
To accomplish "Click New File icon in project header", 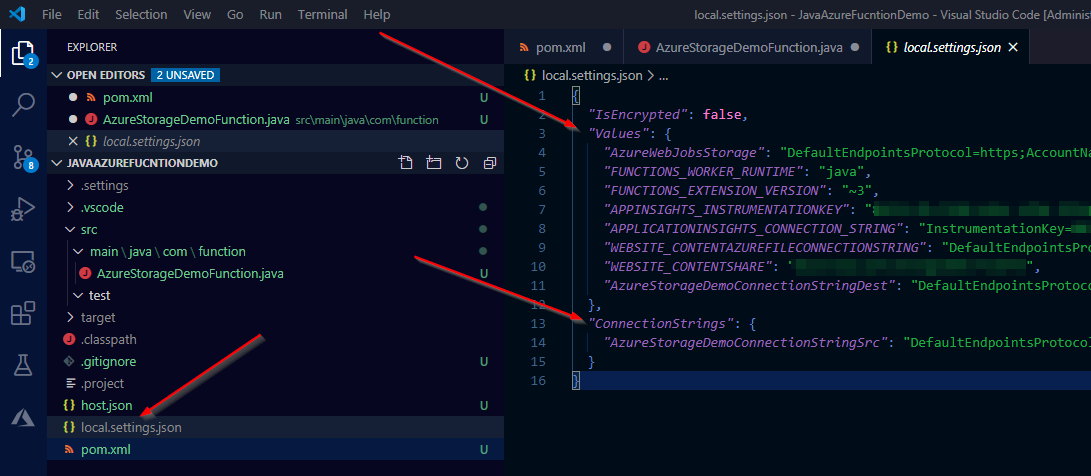I will (x=405, y=163).
